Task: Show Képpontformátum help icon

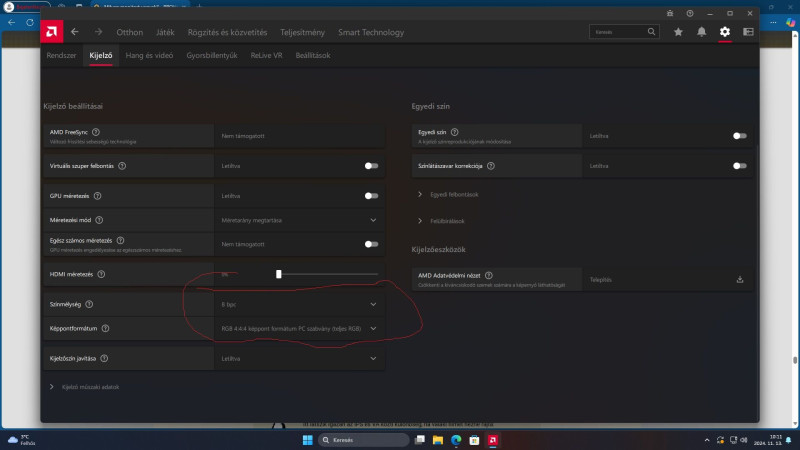Action: pyautogui.click(x=105, y=328)
